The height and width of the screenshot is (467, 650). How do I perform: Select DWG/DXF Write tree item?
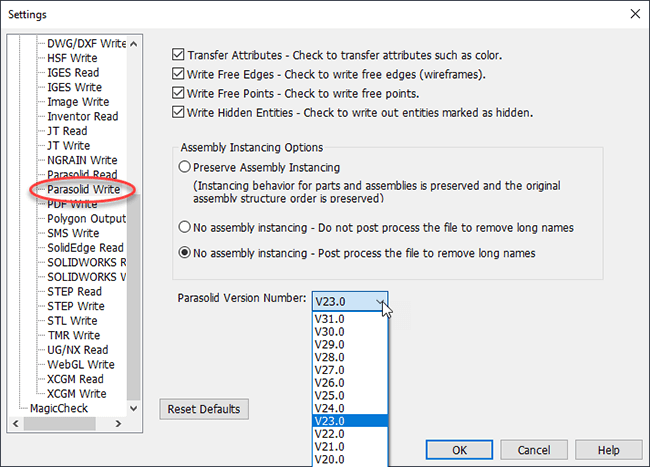[x=86, y=44]
